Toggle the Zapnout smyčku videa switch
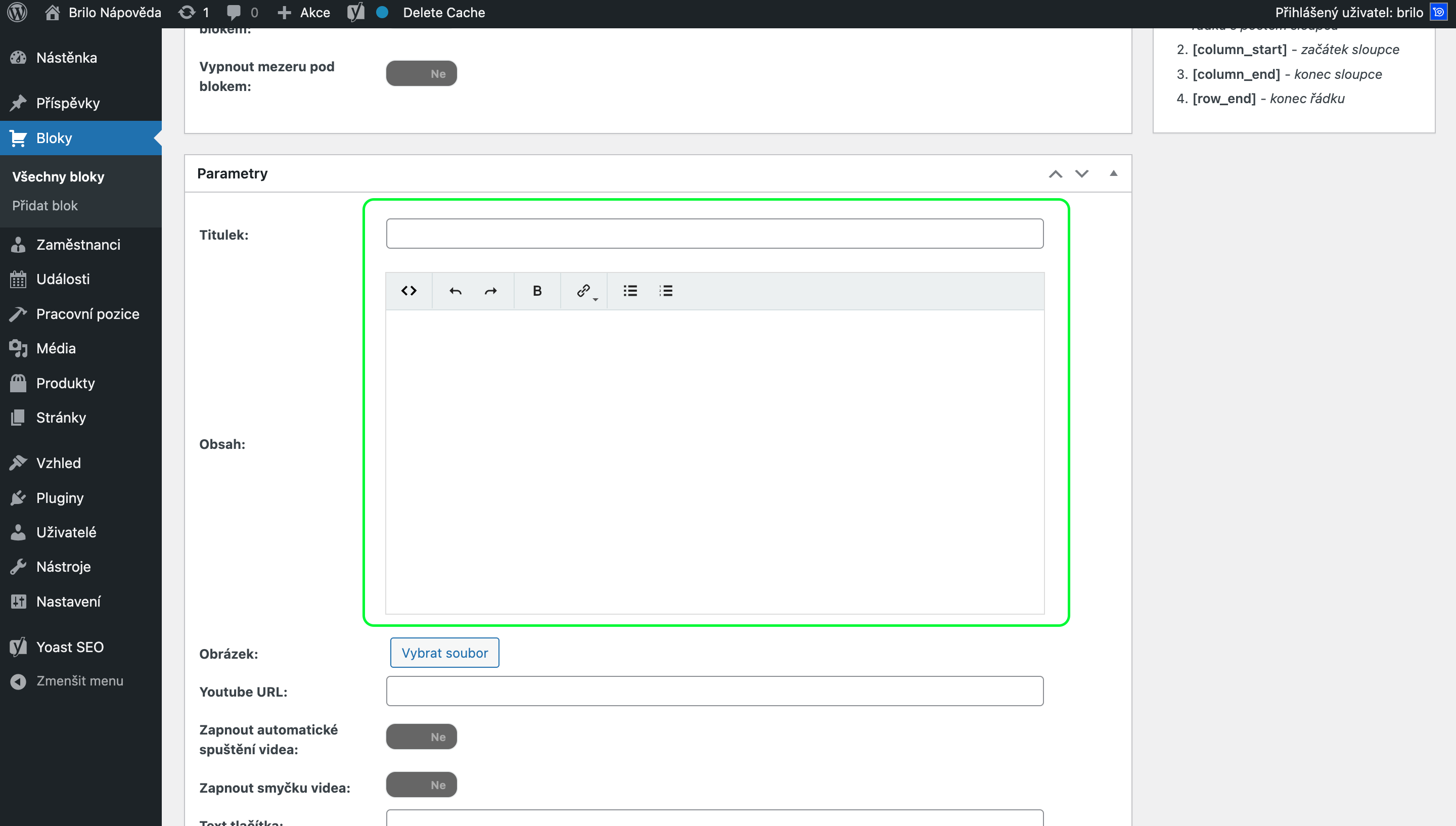1456x826 pixels. (421, 785)
